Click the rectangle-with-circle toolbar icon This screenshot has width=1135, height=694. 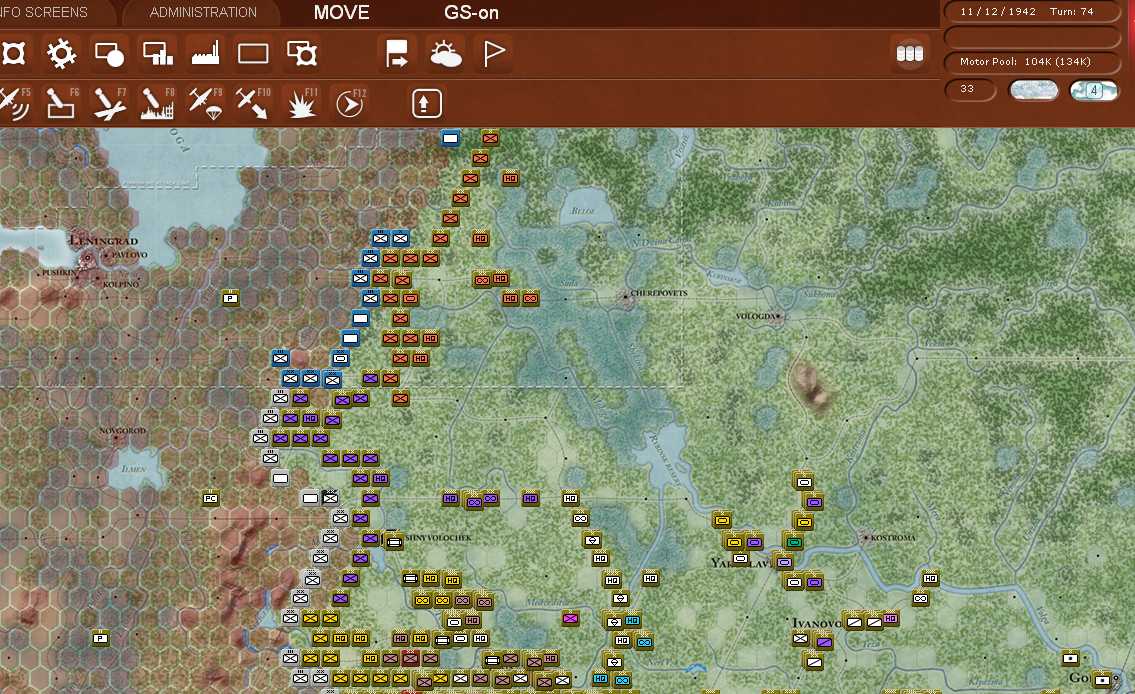click(109, 54)
